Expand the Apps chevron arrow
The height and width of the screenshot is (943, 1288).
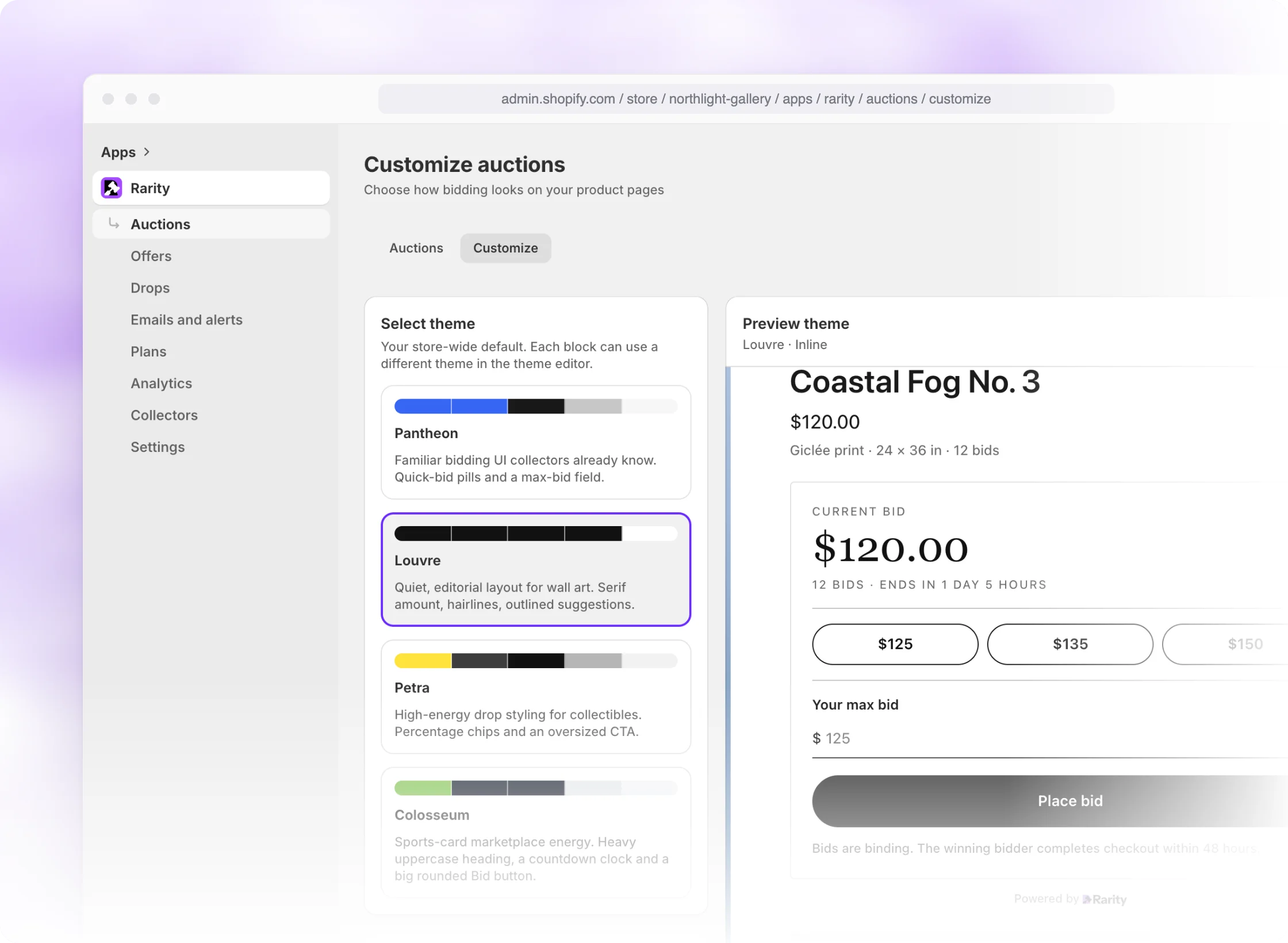click(147, 152)
